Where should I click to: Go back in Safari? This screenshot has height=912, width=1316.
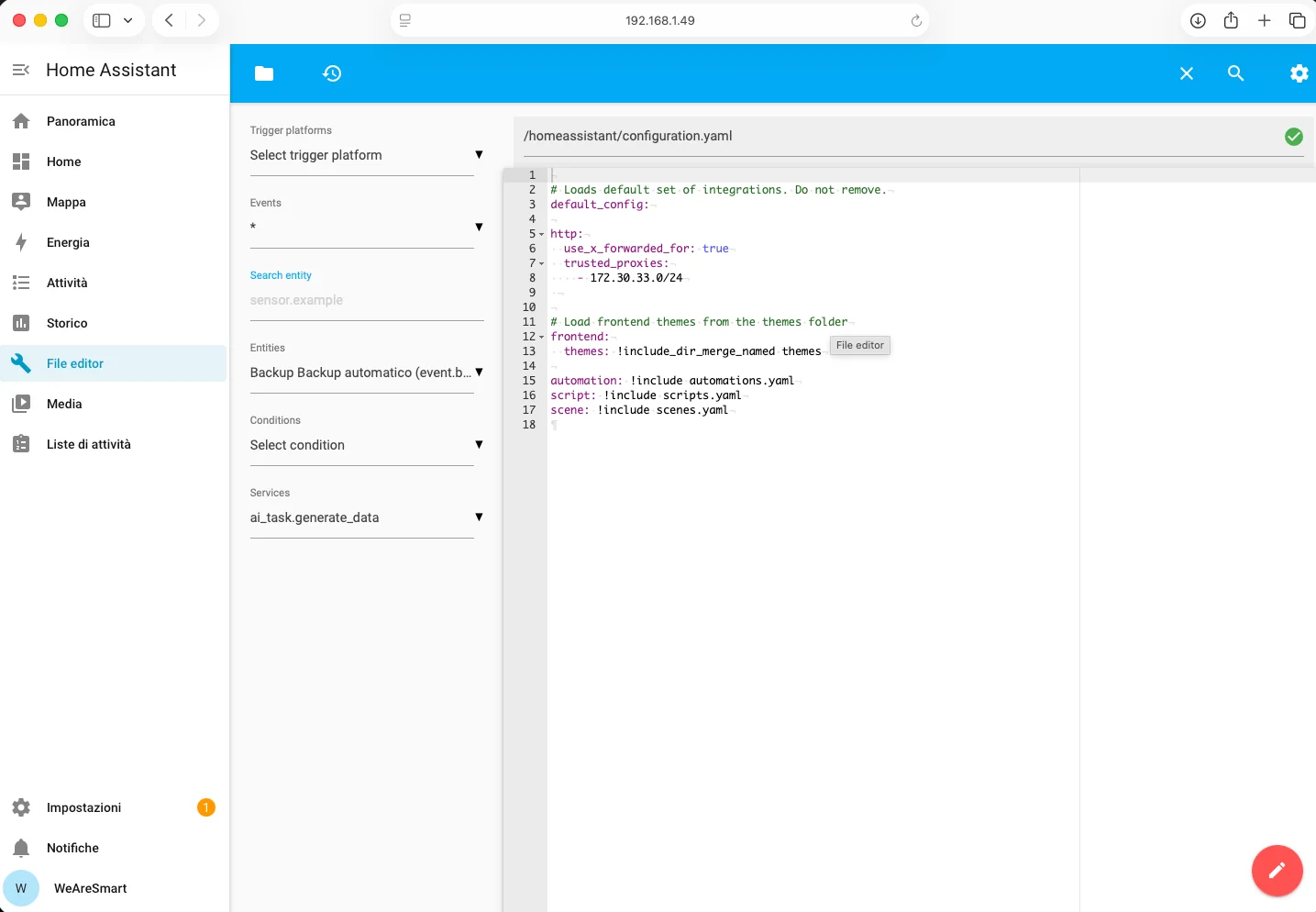(x=169, y=20)
